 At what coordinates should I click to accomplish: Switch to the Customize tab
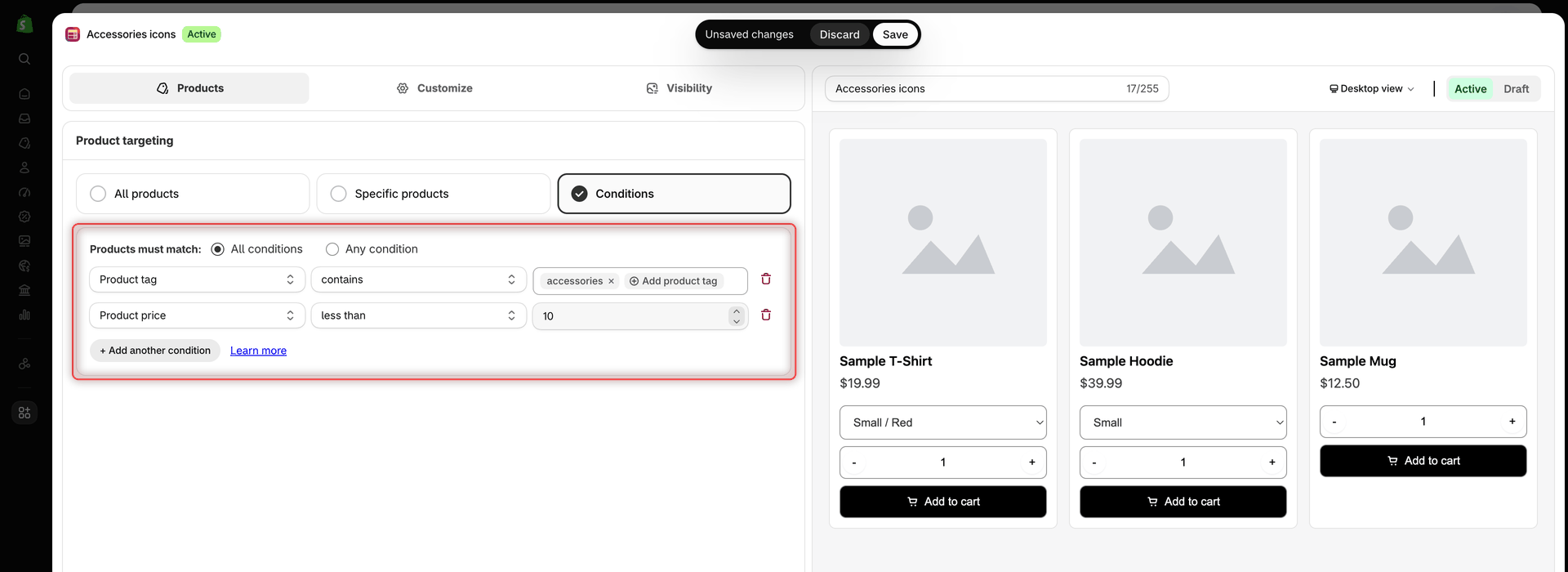click(434, 88)
